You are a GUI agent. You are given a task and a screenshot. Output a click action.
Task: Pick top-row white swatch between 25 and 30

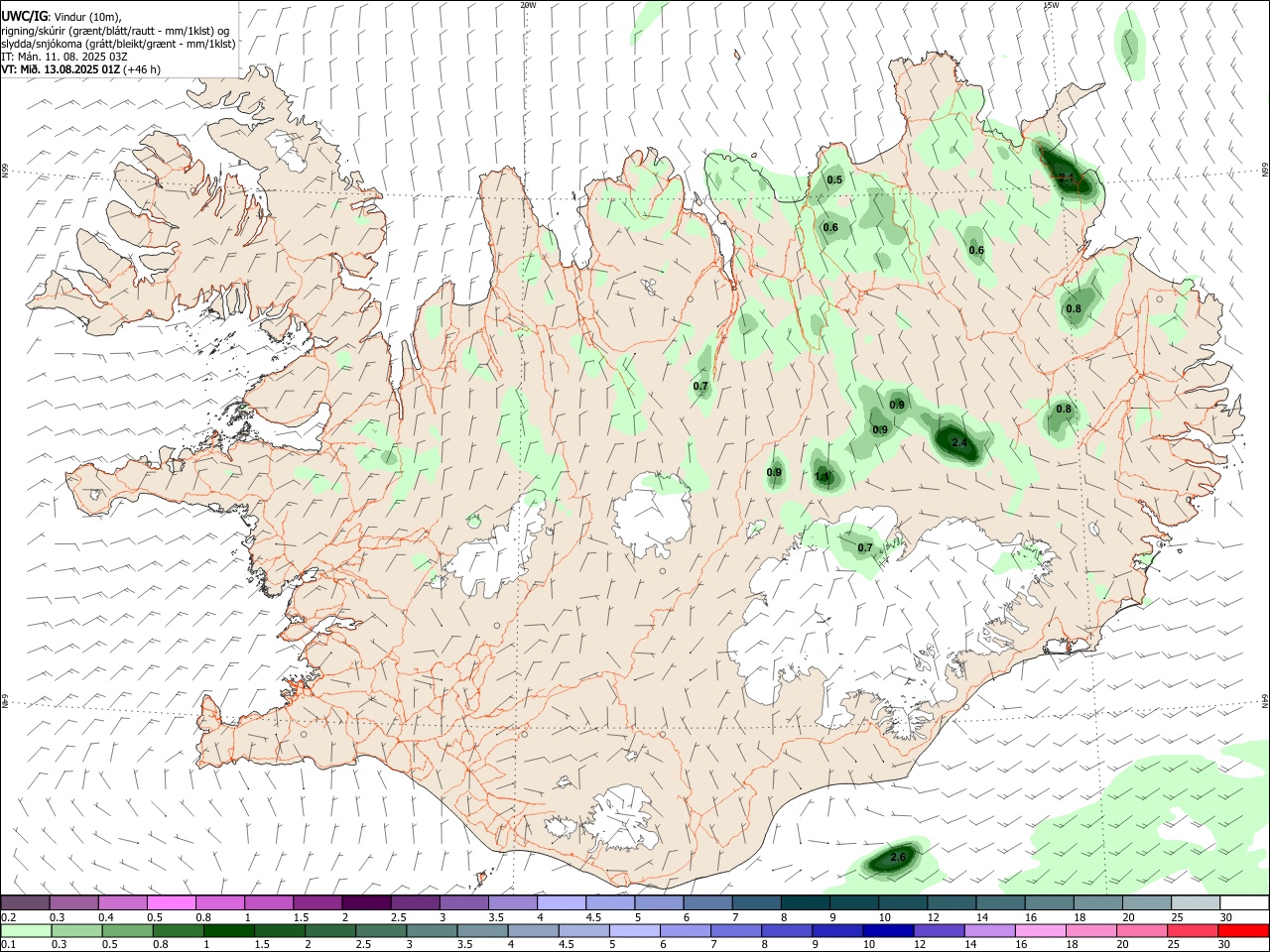pyautogui.click(x=1196, y=903)
